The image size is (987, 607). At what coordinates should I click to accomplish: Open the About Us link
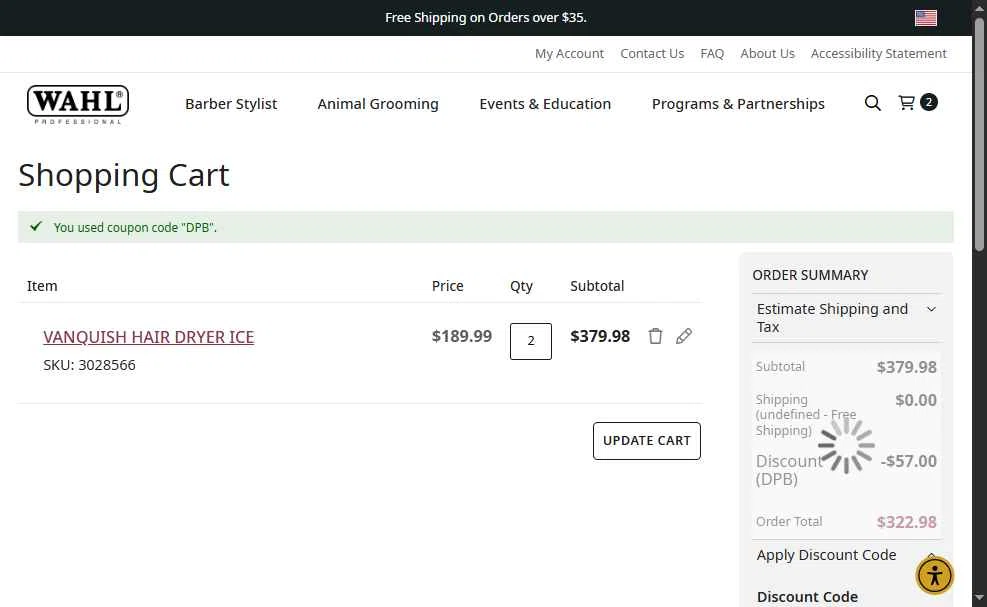(x=767, y=54)
